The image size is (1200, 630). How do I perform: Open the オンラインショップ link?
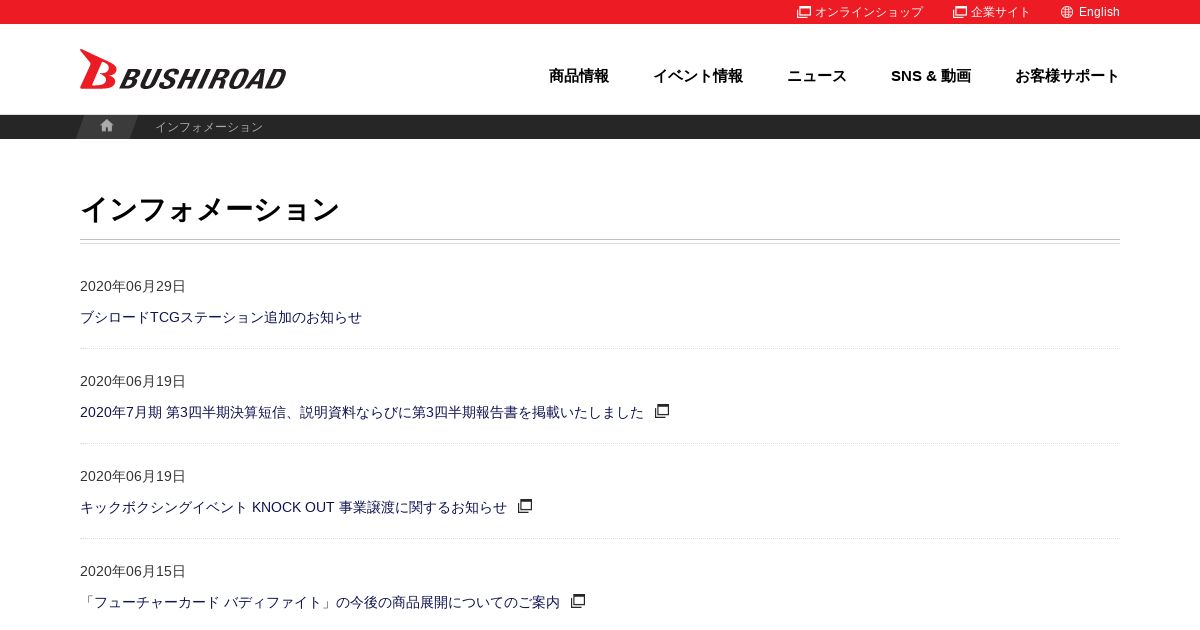click(860, 12)
